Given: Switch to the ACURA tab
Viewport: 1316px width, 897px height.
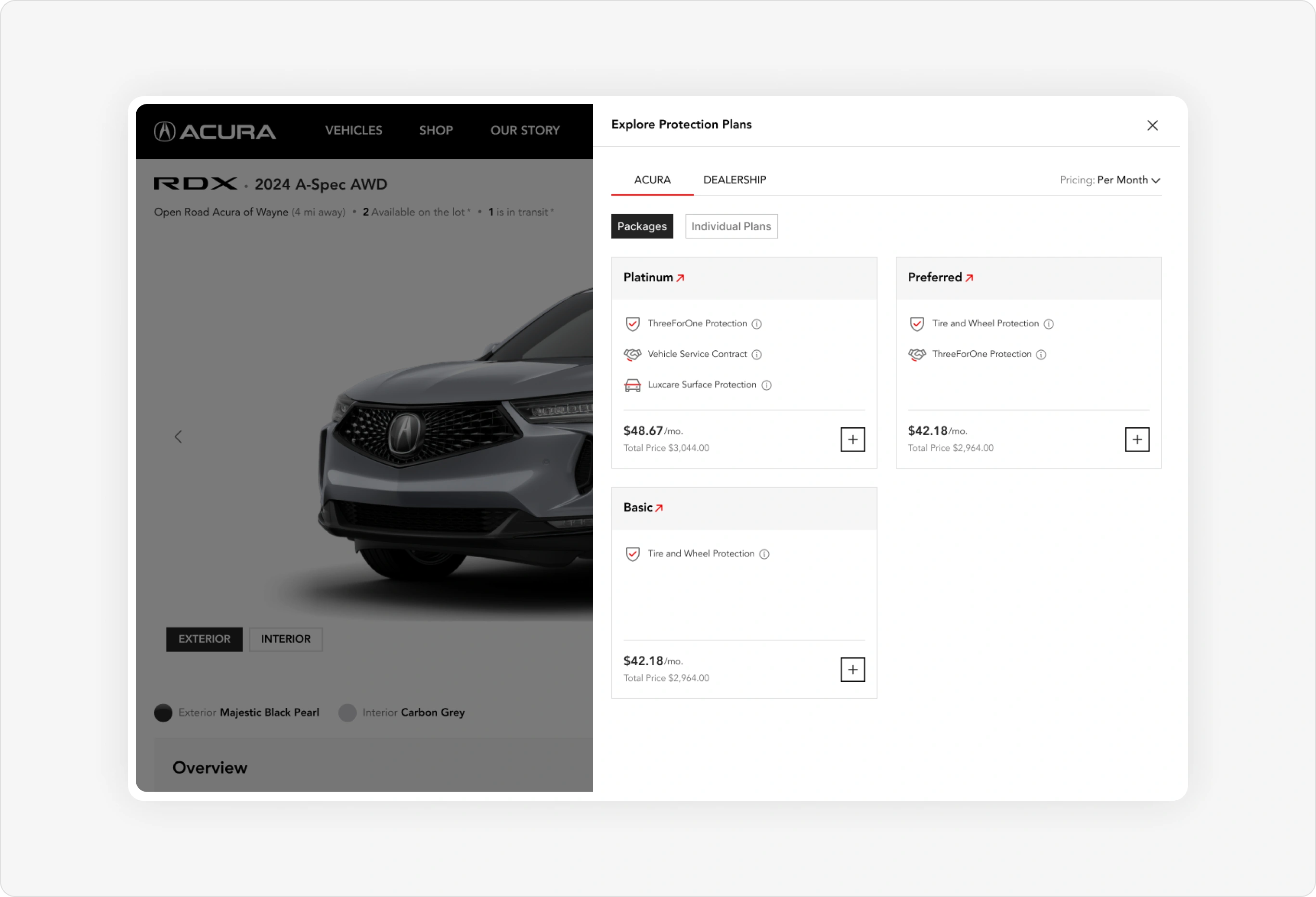Looking at the screenshot, I should pyautogui.click(x=652, y=180).
